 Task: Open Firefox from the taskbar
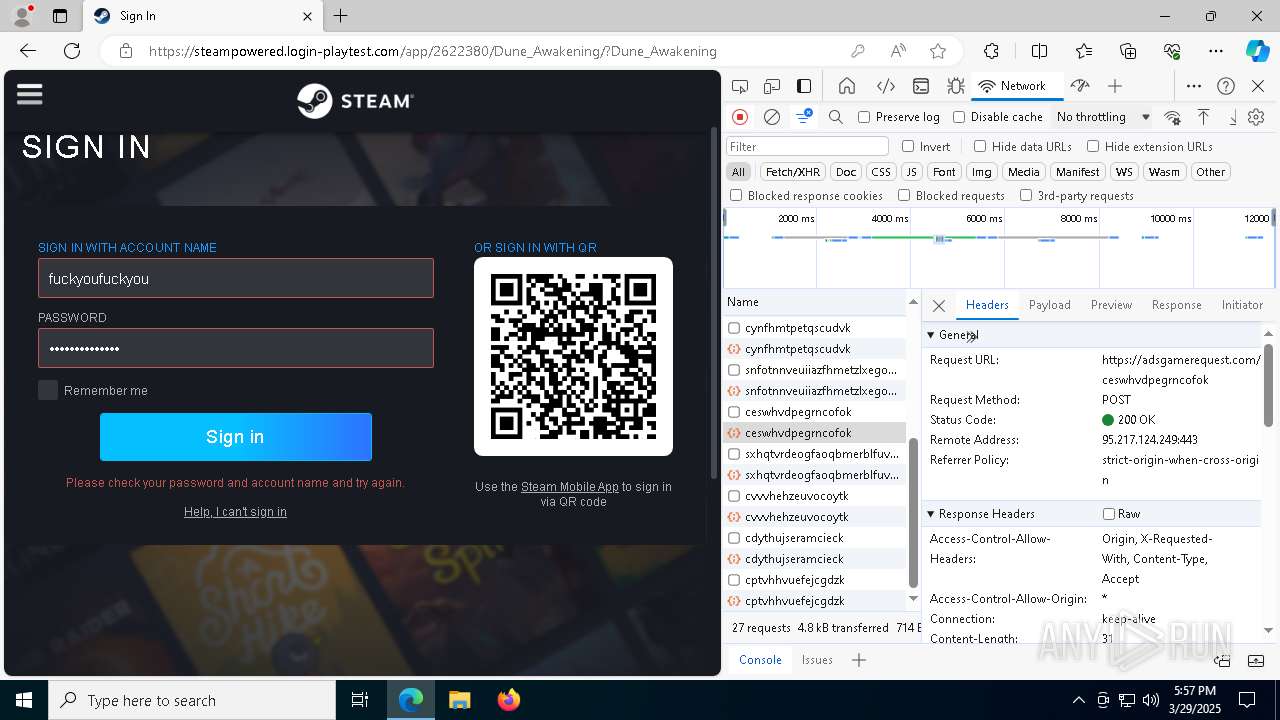[509, 700]
